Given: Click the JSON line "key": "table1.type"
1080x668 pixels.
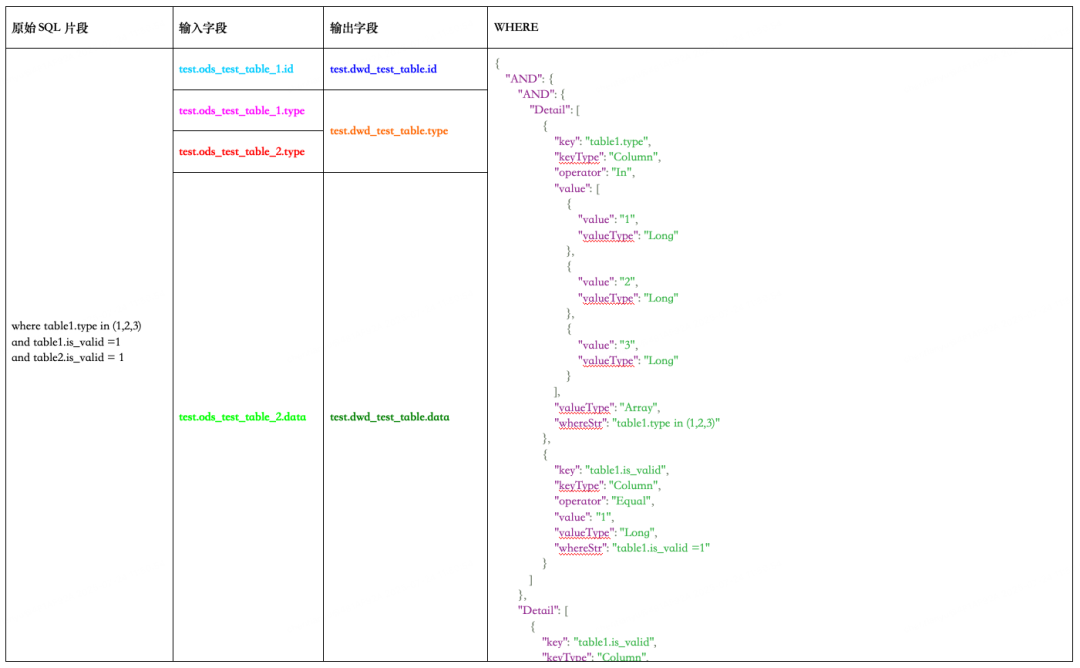Looking at the screenshot, I should point(603,141).
